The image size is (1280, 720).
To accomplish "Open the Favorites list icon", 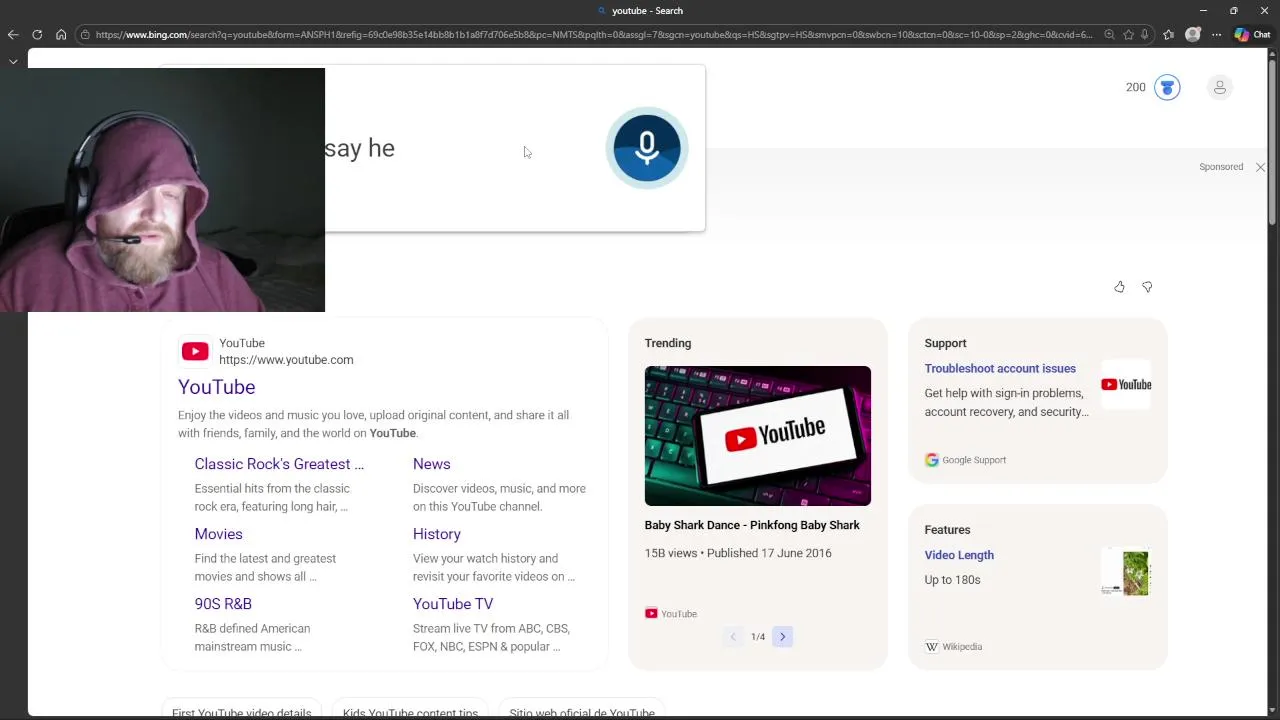I will [1168, 35].
